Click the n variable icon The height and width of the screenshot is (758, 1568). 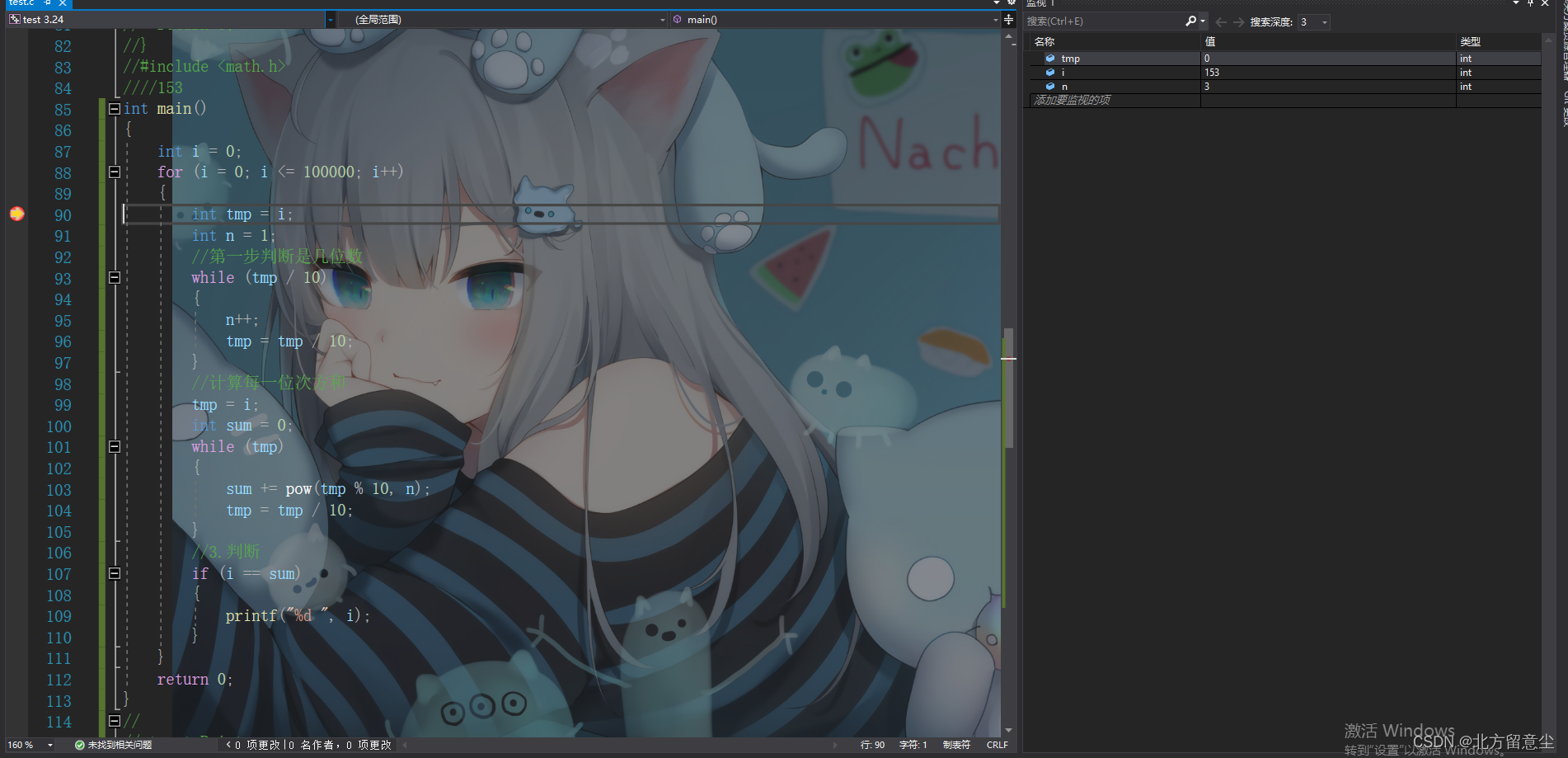(1050, 87)
